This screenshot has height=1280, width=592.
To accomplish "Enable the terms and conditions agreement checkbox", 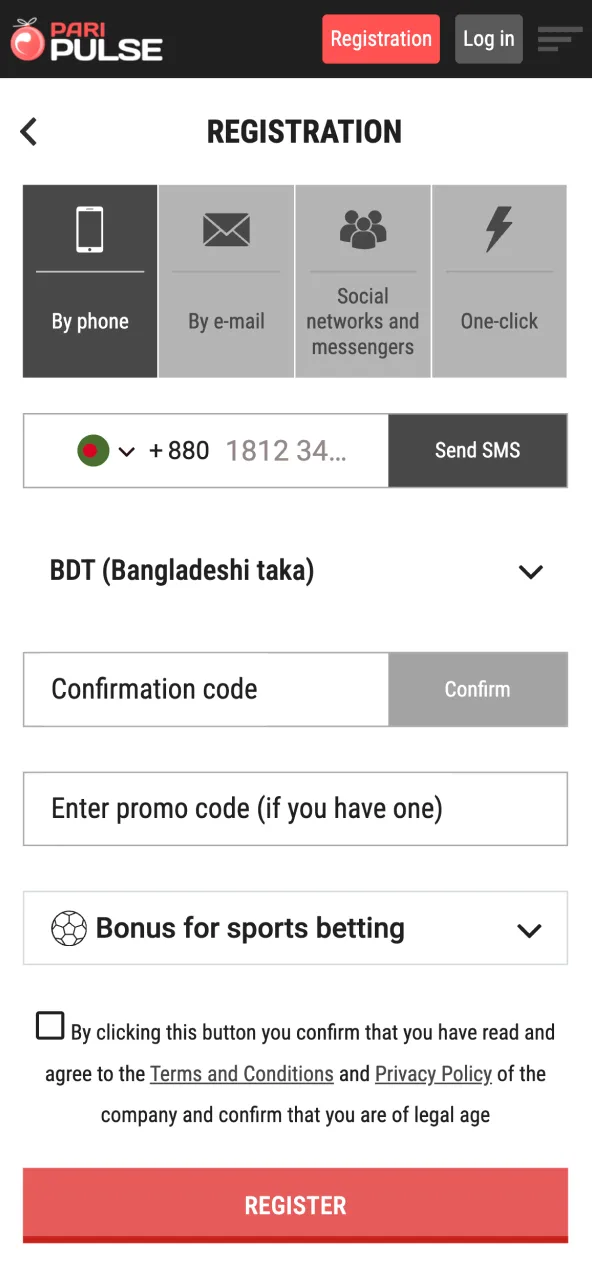I will [x=50, y=1025].
